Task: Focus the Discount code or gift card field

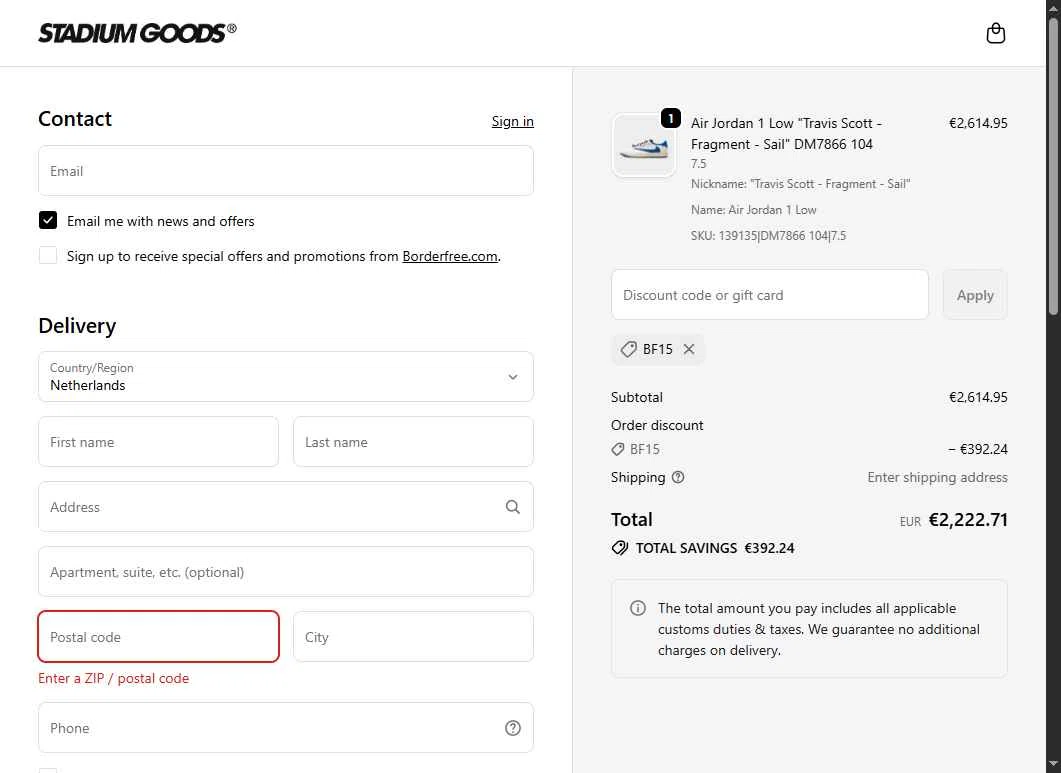Action: (x=770, y=295)
